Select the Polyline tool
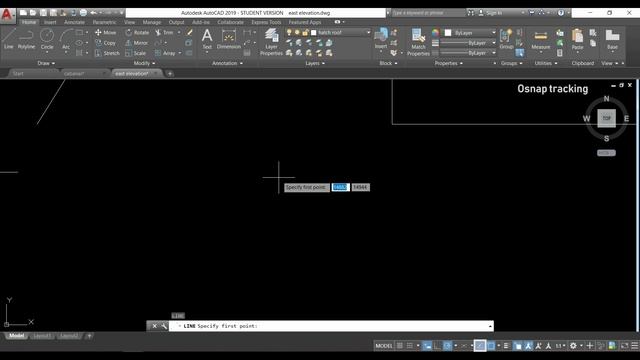Viewport: 640px width, 360px height. (26, 39)
